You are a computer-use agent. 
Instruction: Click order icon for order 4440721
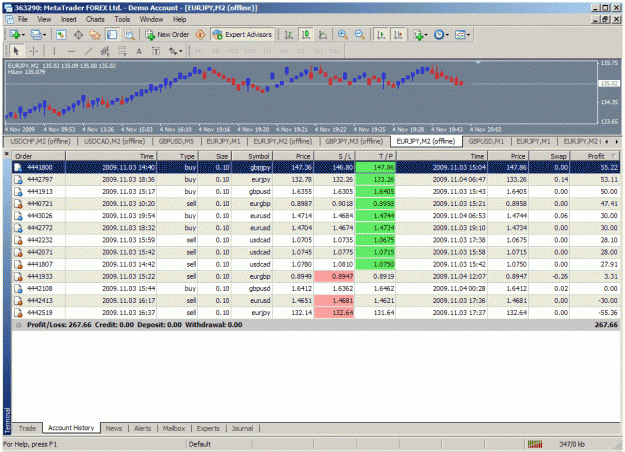18,204
